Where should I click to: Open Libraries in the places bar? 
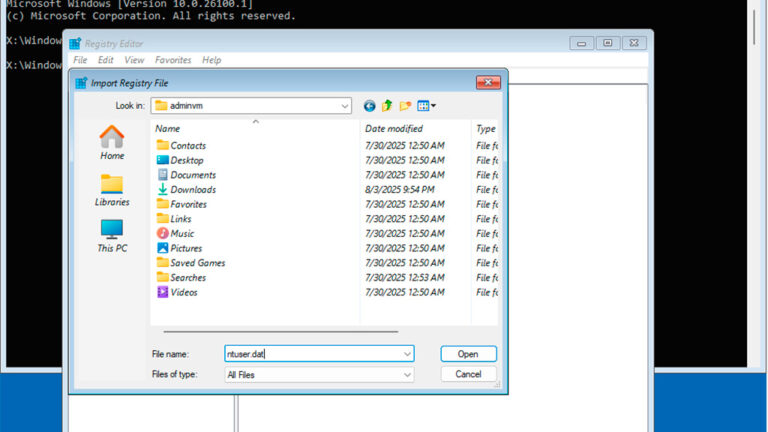click(112, 190)
